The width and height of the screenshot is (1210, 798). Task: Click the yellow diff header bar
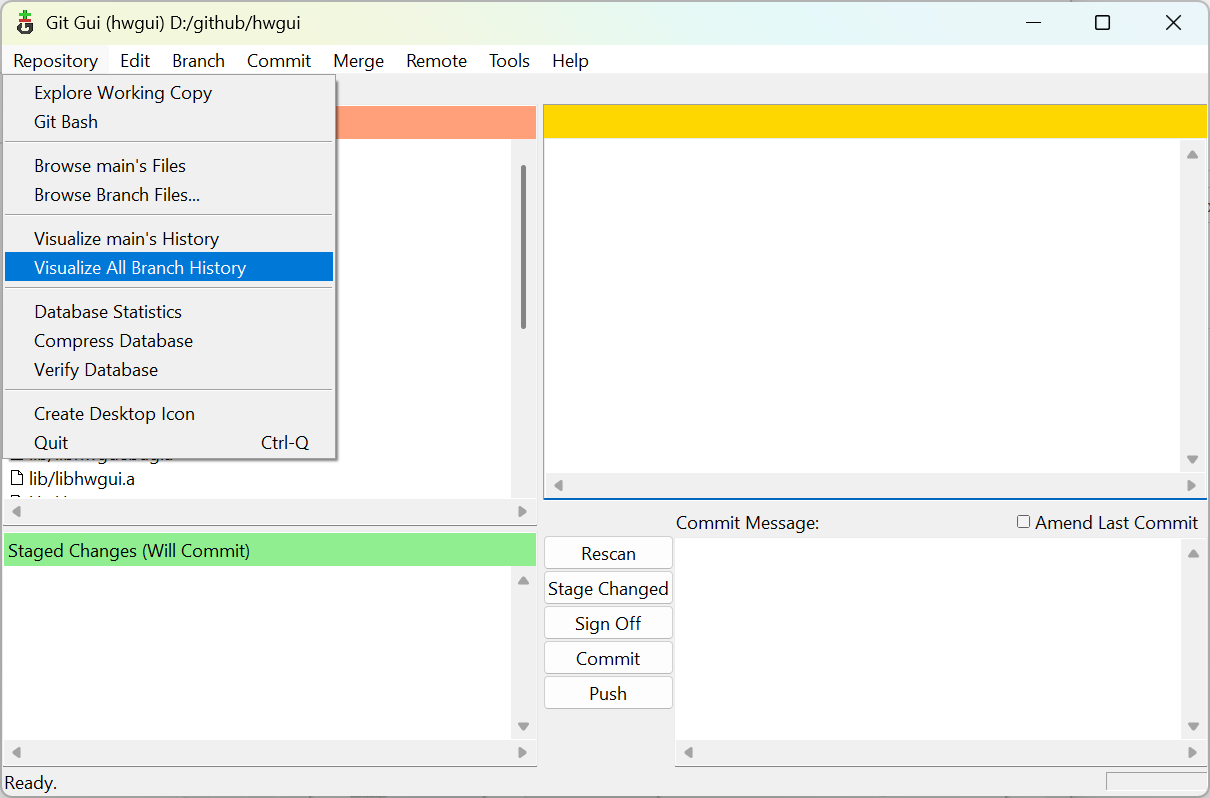[874, 122]
